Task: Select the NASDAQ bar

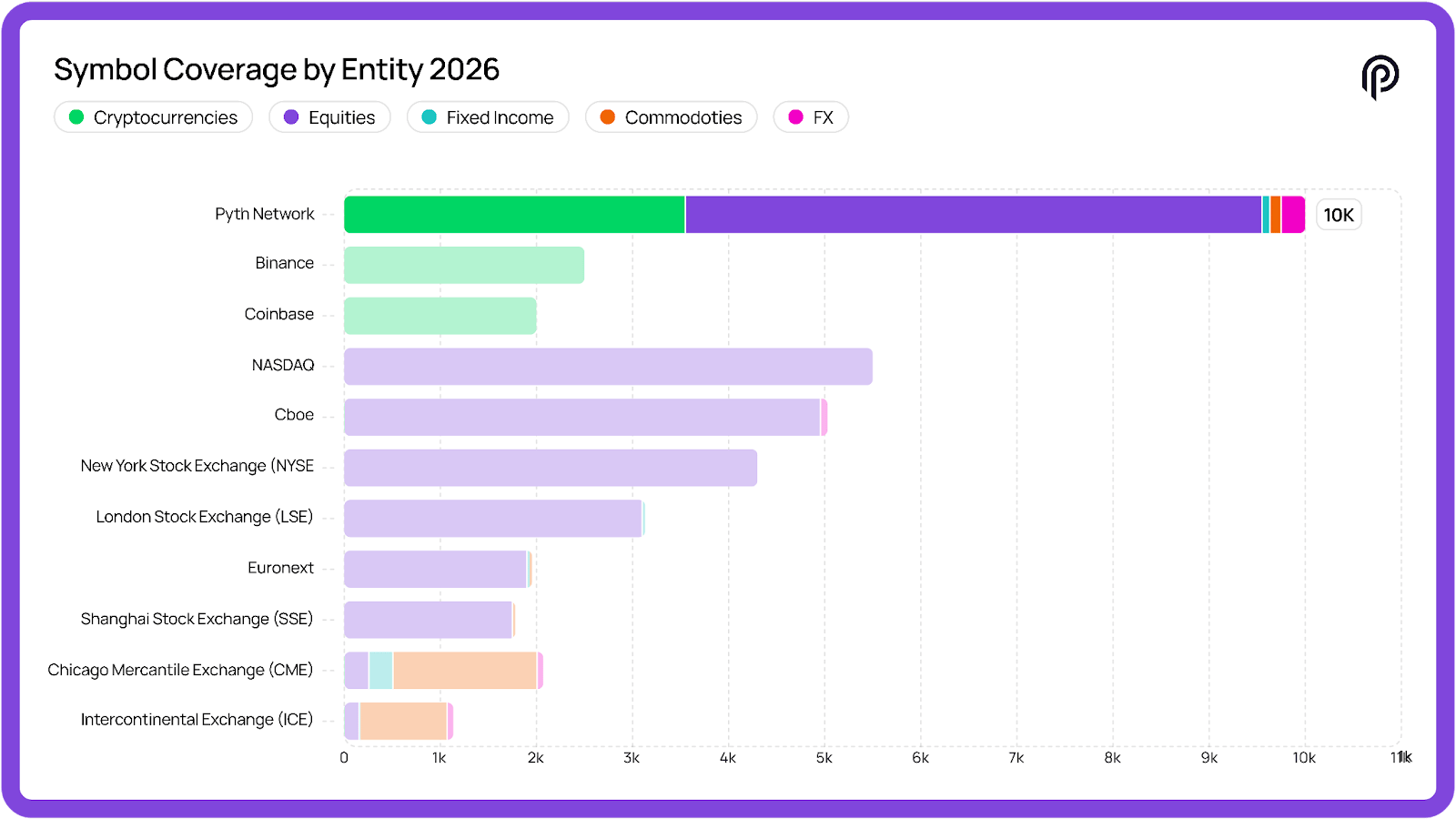Action: point(608,367)
